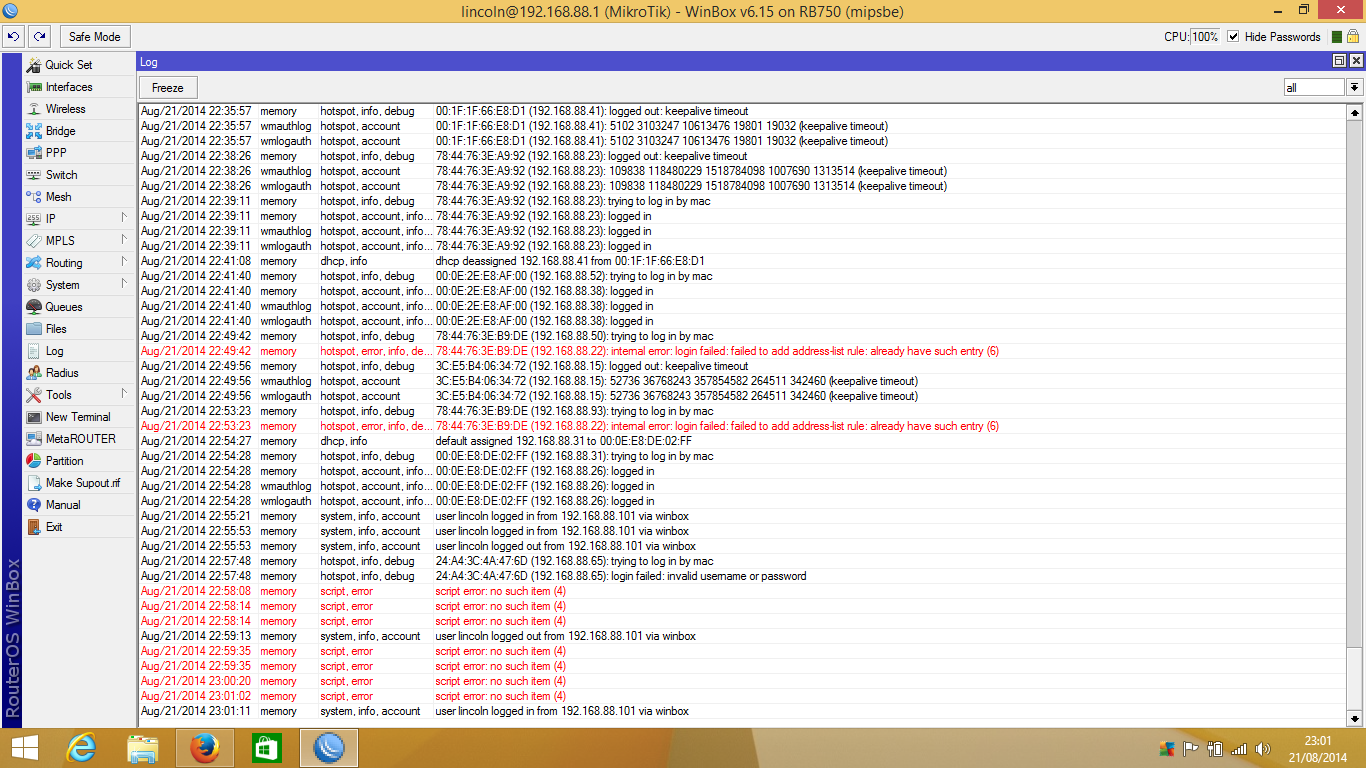Select the winbox logout entry at 22:59:13
The height and width of the screenshot is (768, 1366).
coord(743,636)
